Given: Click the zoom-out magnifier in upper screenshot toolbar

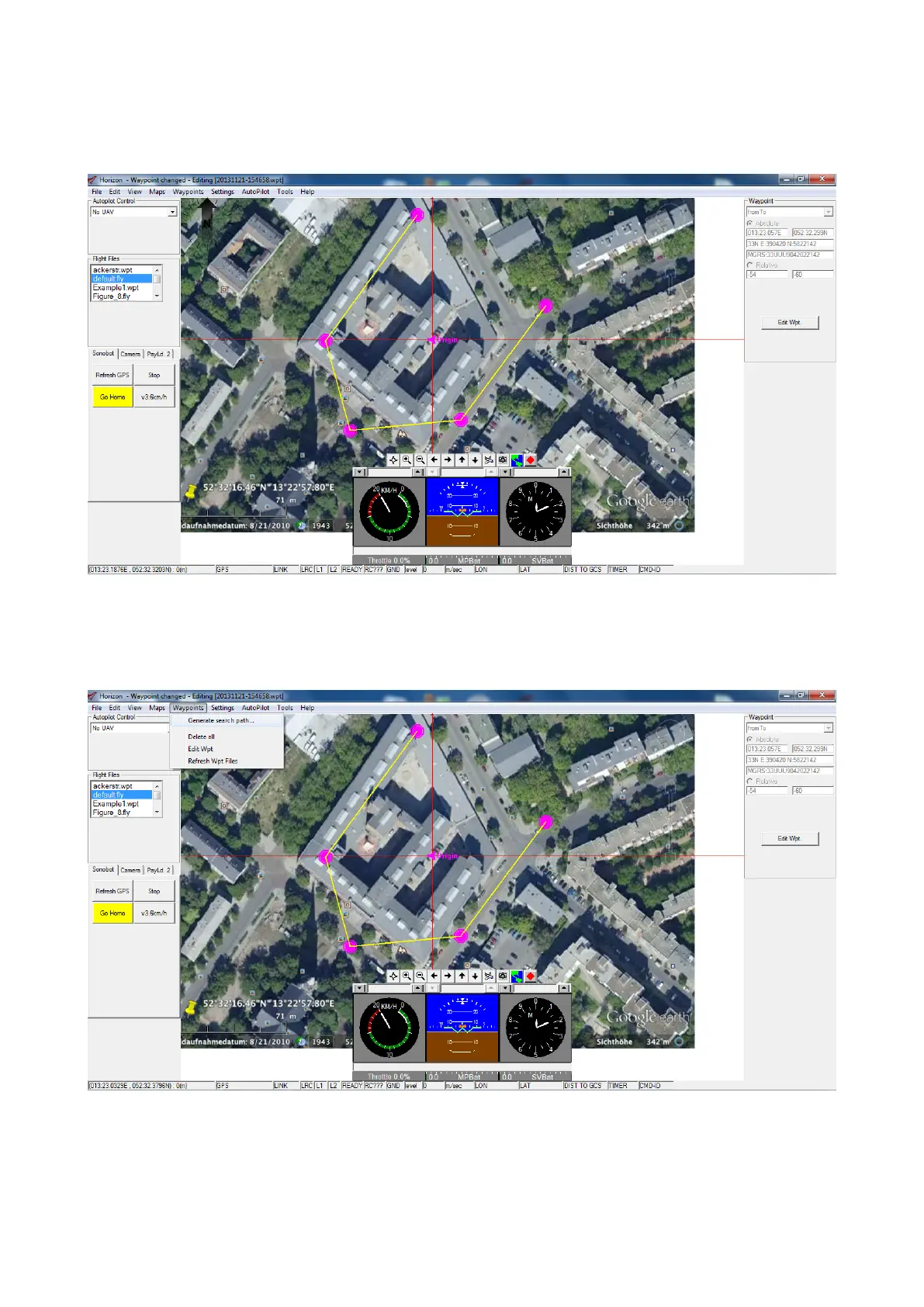Looking at the screenshot, I should [420, 459].
